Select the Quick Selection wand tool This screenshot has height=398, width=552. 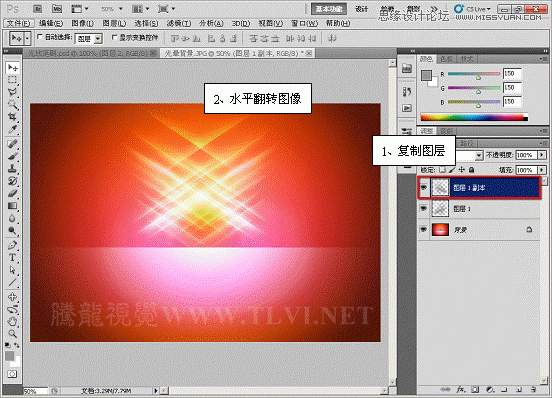click(13, 105)
